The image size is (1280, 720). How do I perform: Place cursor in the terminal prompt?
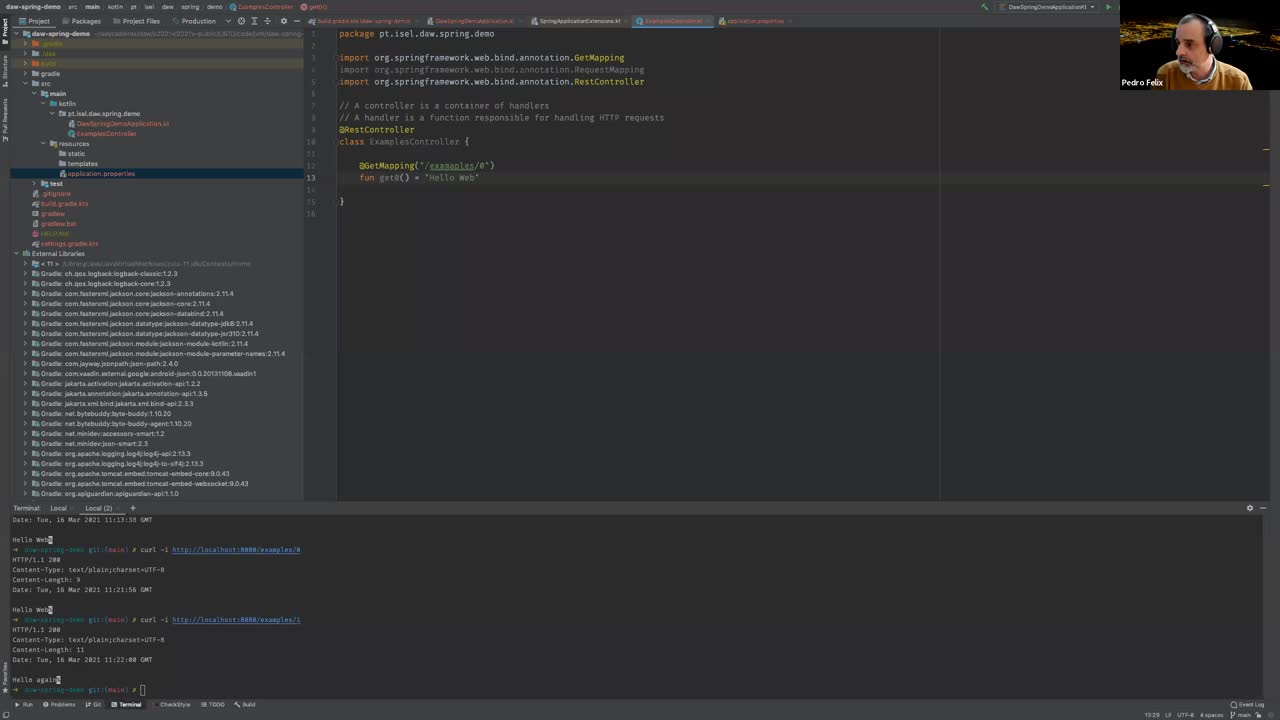[144, 690]
